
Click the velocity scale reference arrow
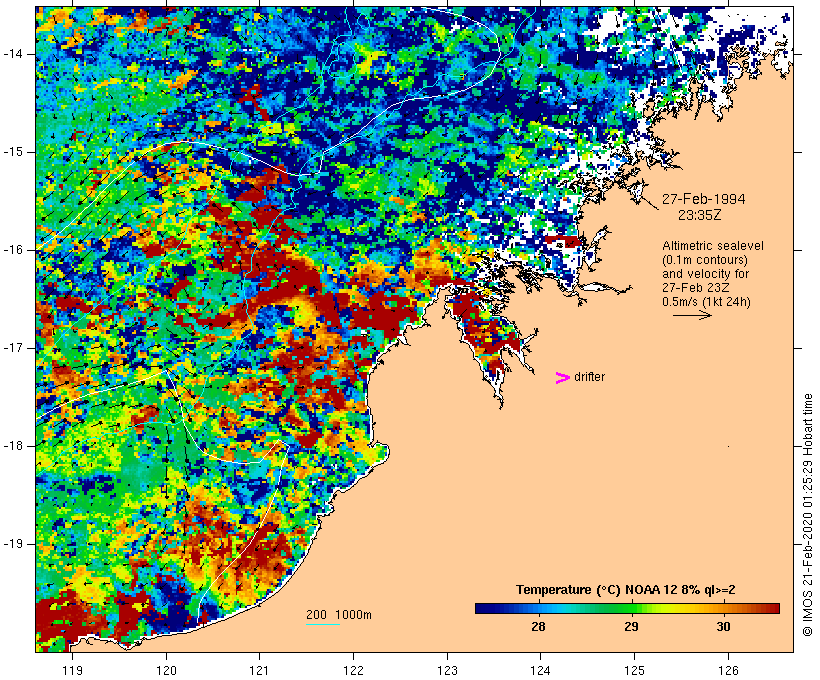point(692,315)
